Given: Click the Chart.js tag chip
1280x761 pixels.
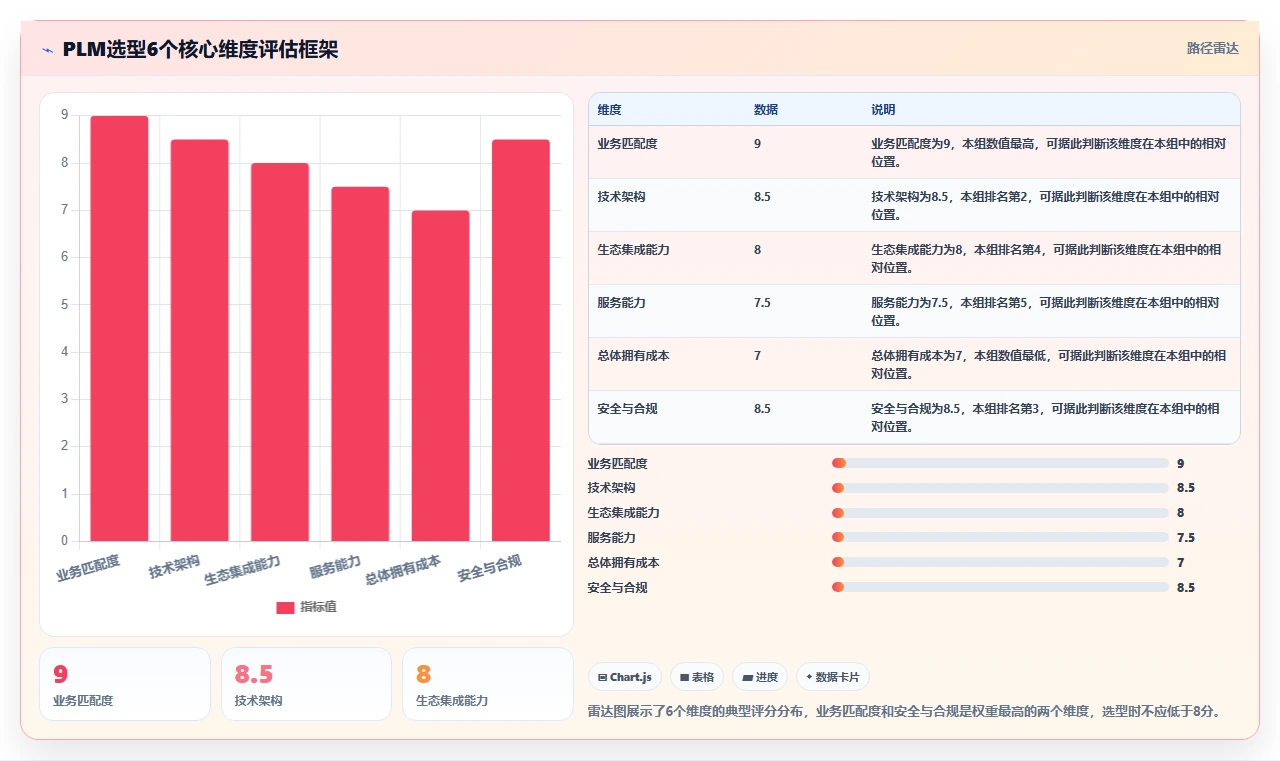Looking at the screenshot, I should click(x=625, y=677).
